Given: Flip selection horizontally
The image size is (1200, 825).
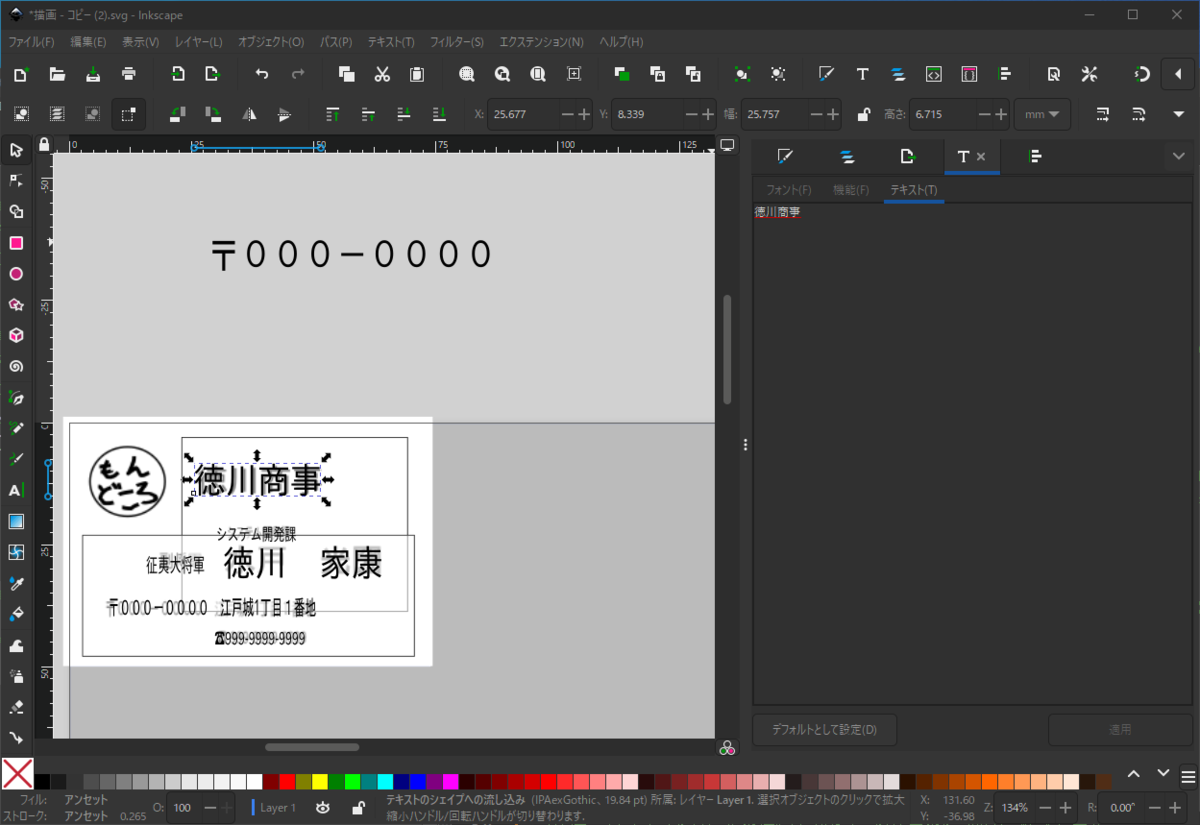Looking at the screenshot, I should point(249,114).
